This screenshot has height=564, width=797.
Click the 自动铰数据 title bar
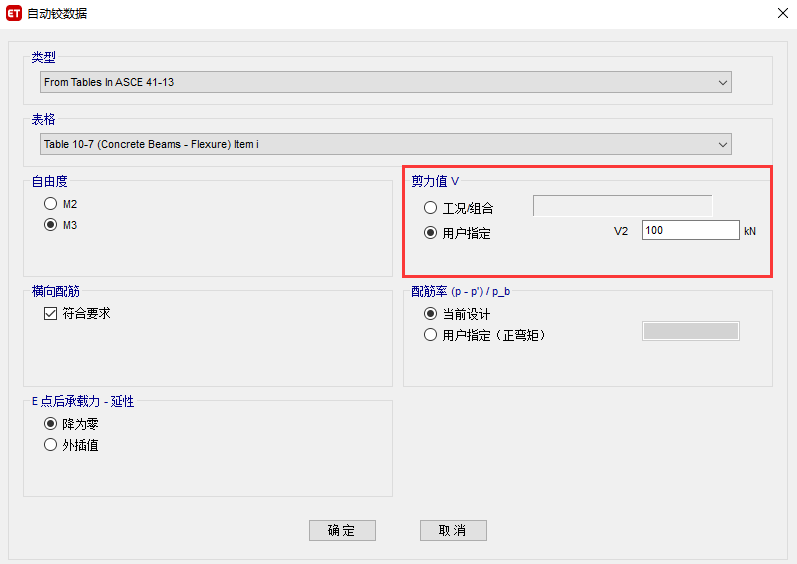tap(400, 14)
